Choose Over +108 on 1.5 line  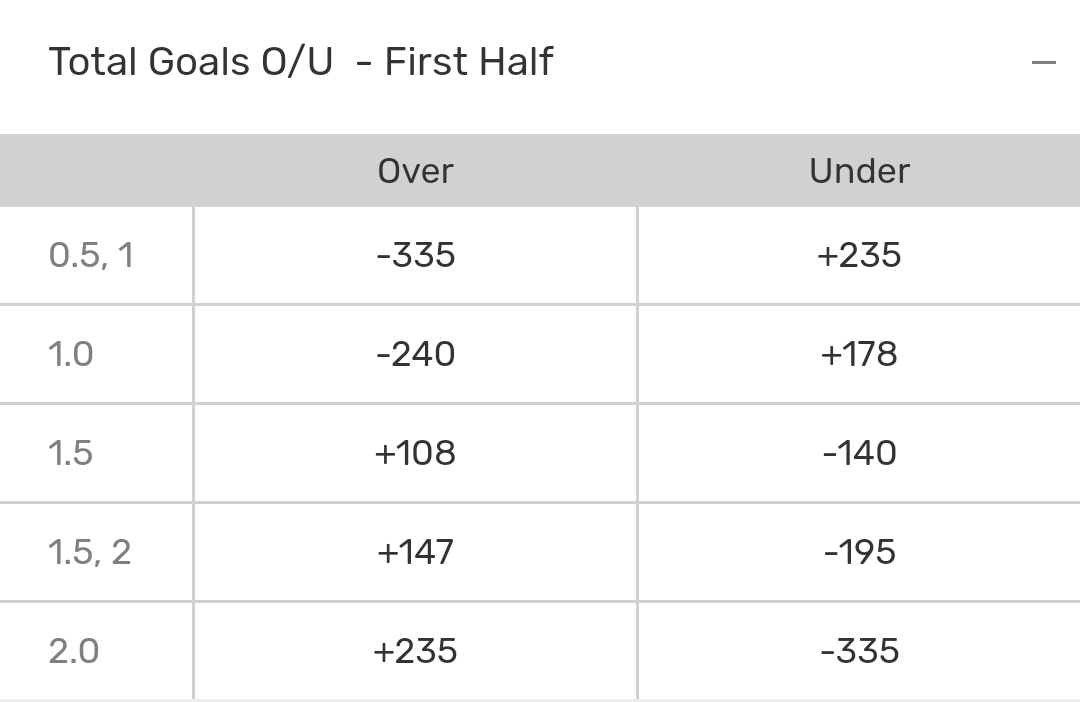pos(415,453)
